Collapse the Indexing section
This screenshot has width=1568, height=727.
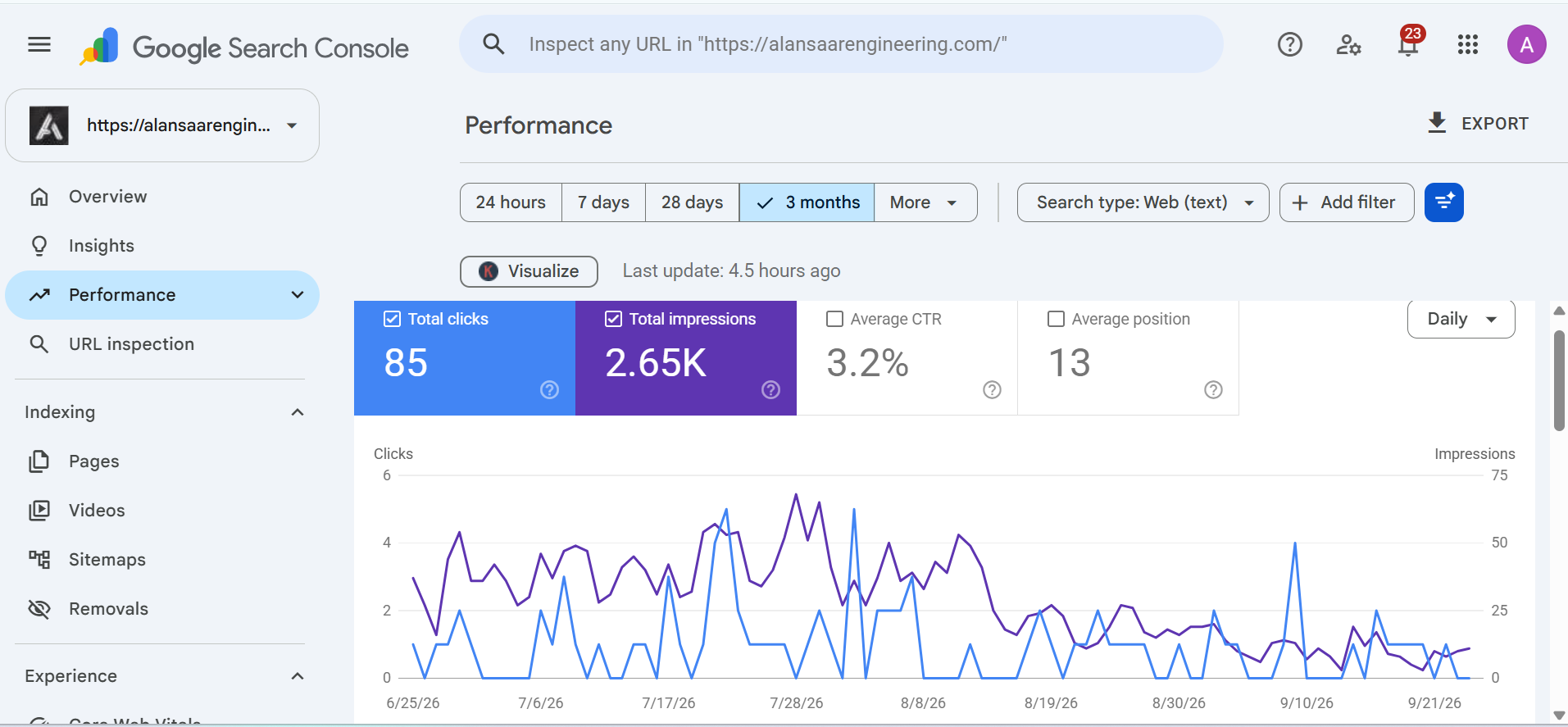point(298,412)
